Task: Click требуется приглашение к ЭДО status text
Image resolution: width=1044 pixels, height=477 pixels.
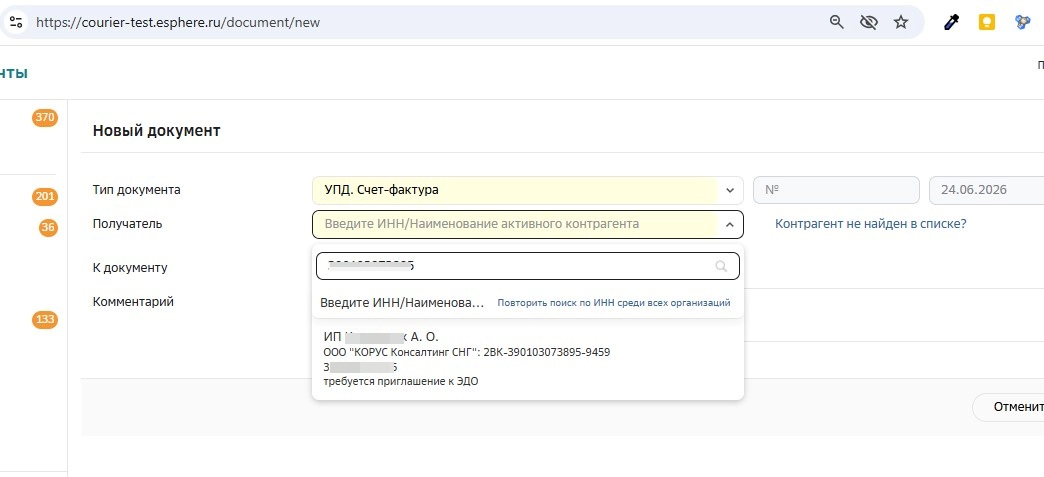Action: 401,382
